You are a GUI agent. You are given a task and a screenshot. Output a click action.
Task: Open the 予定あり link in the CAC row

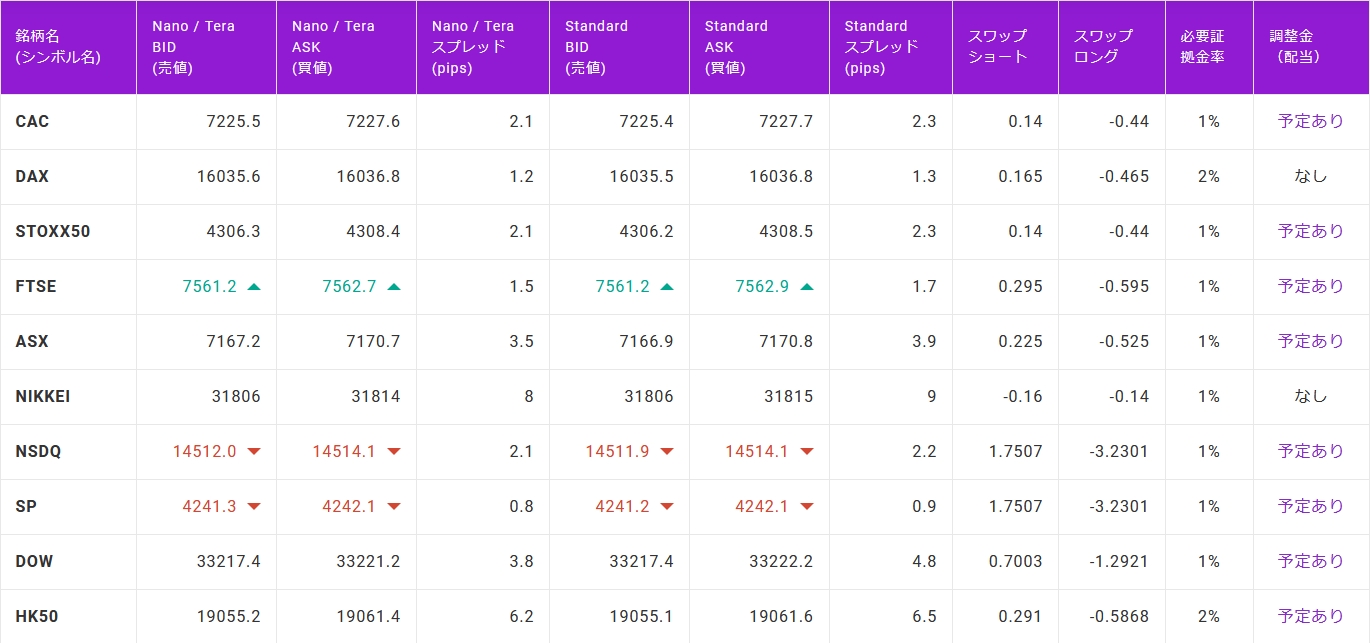click(1311, 121)
